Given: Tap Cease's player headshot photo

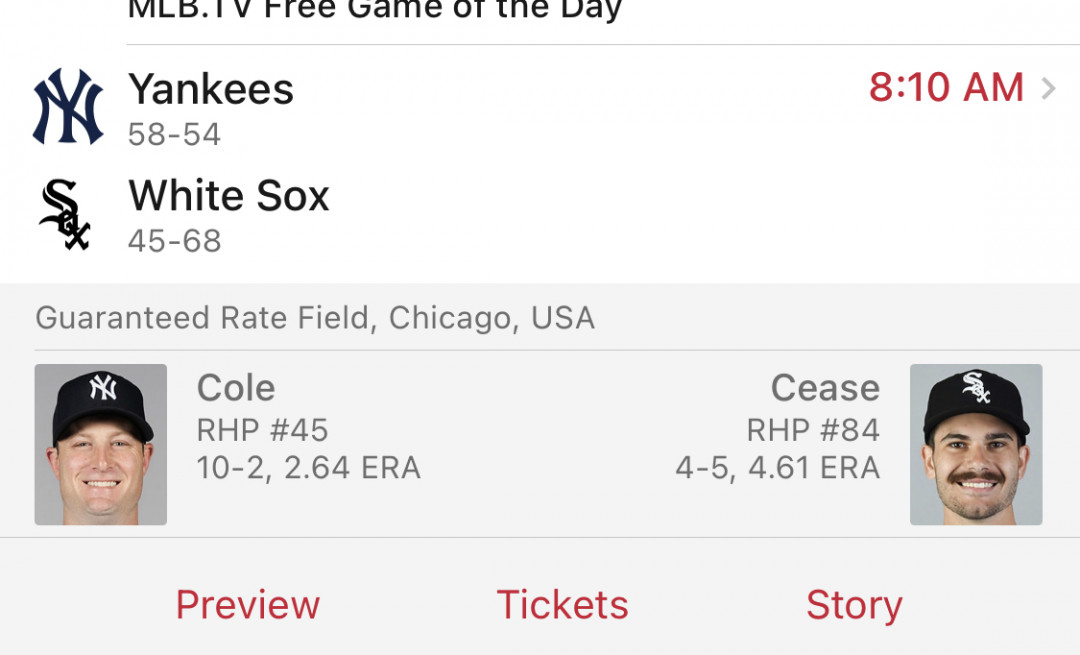Looking at the screenshot, I should coord(976,444).
